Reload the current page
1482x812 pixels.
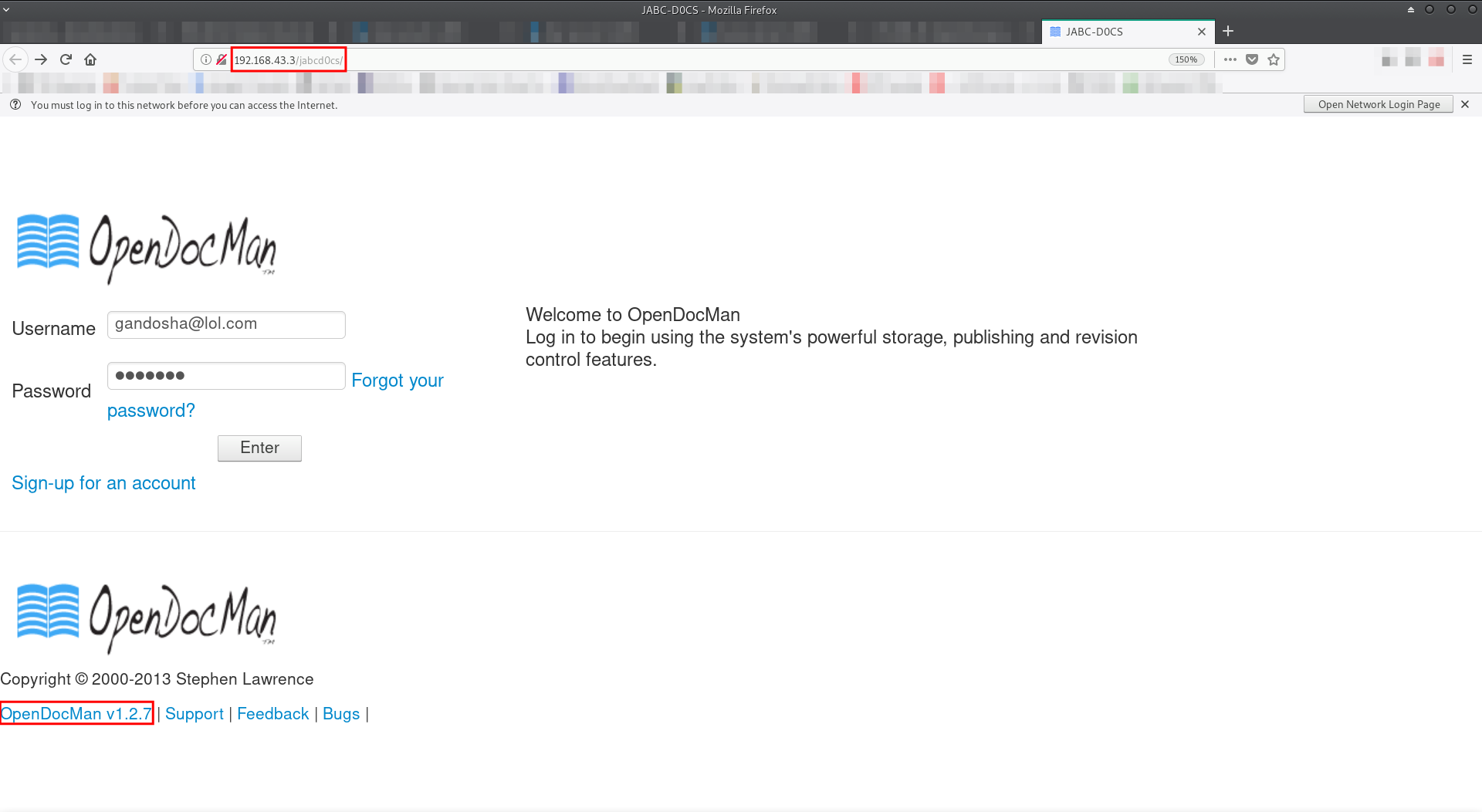(66, 59)
